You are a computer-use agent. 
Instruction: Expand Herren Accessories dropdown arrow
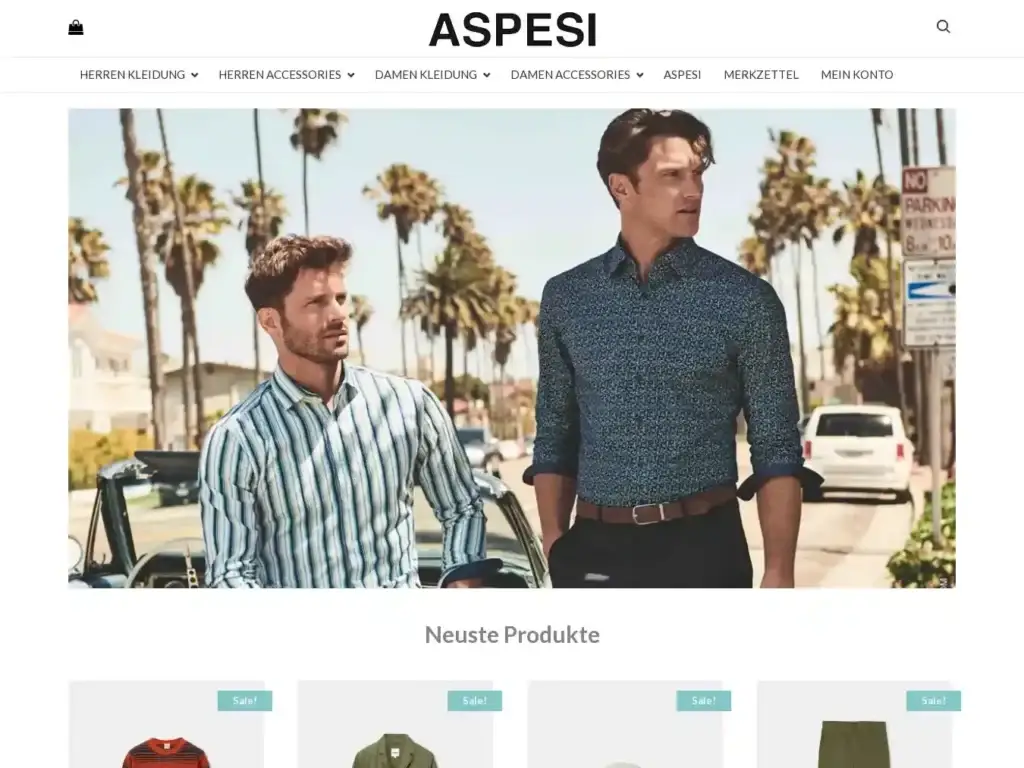pyautogui.click(x=351, y=75)
